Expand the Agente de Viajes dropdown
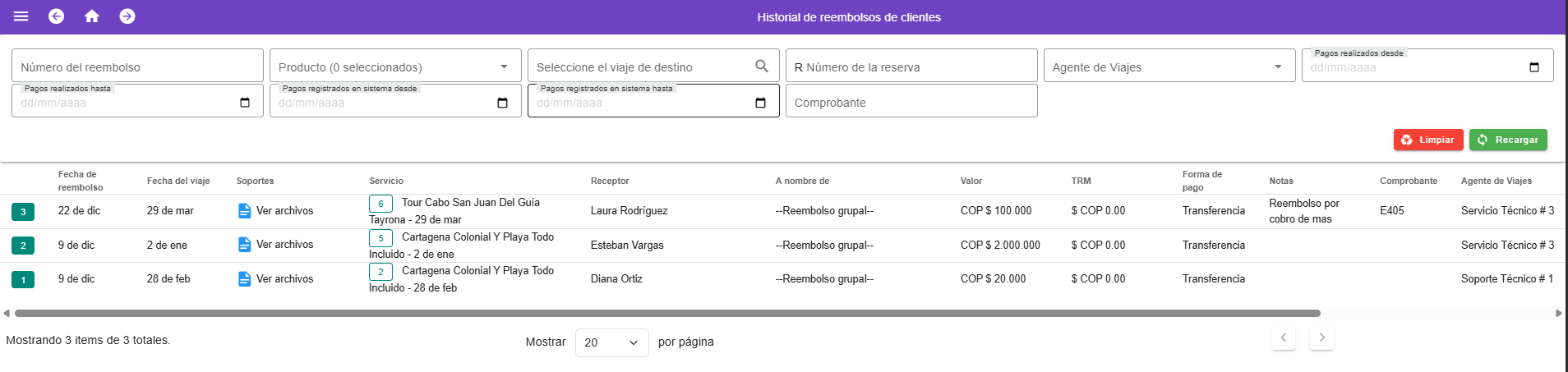Screen dimensions: 1568x372 (1278, 67)
